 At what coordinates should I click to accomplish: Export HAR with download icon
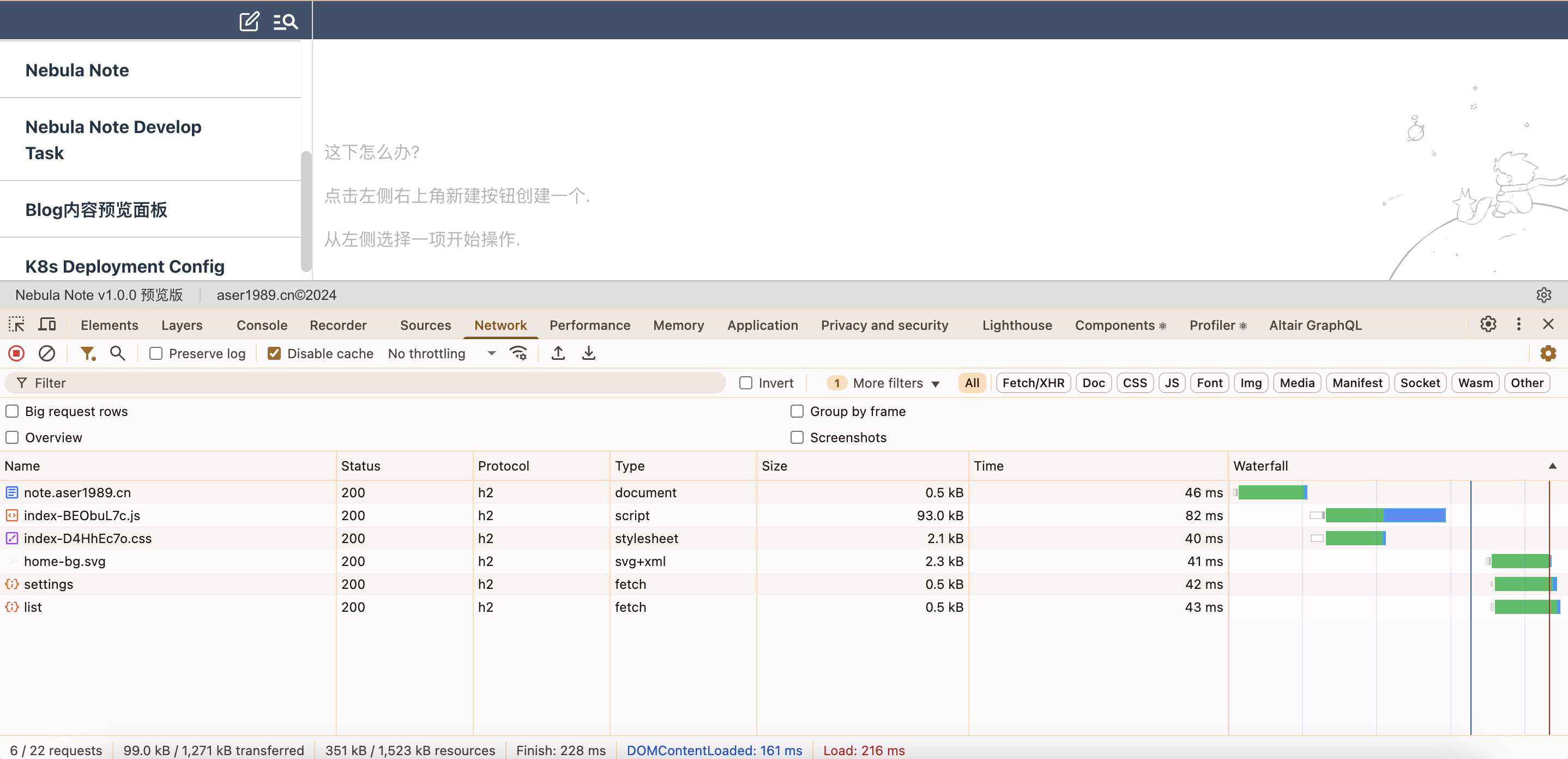(x=588, y=353)
